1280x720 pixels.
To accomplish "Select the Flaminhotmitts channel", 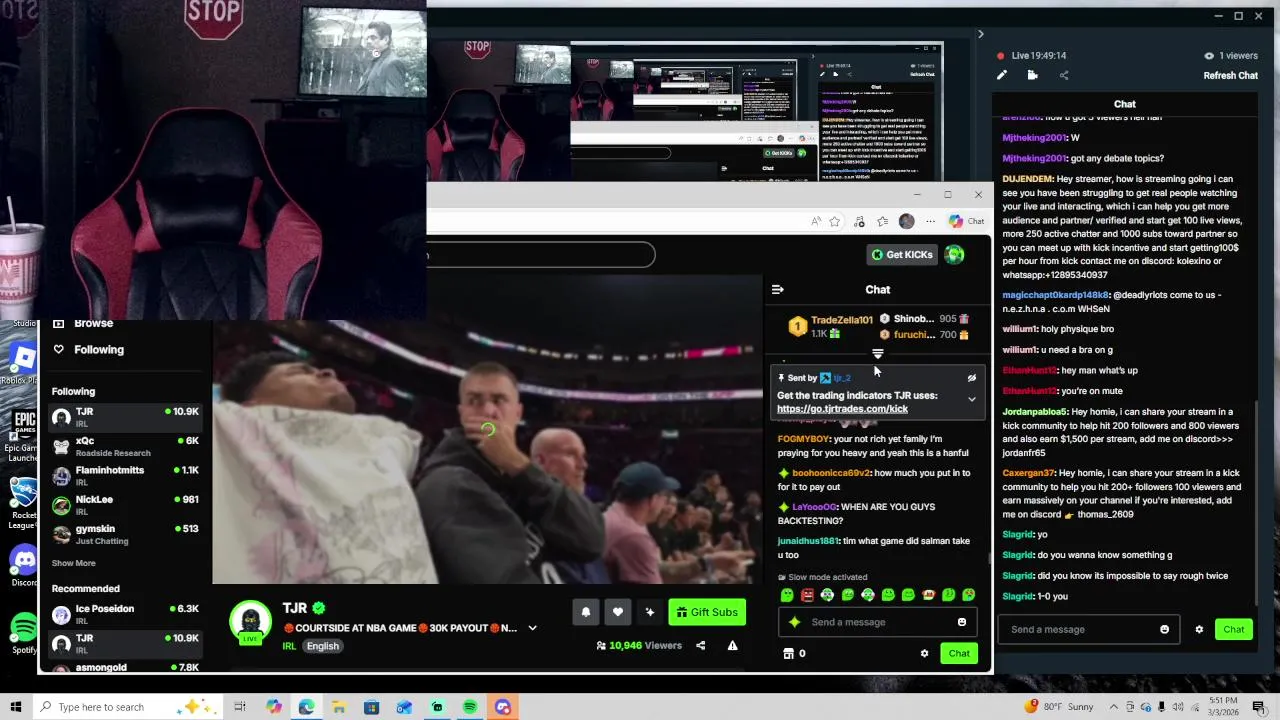I will pyautogui.click(x=125, y=475).
